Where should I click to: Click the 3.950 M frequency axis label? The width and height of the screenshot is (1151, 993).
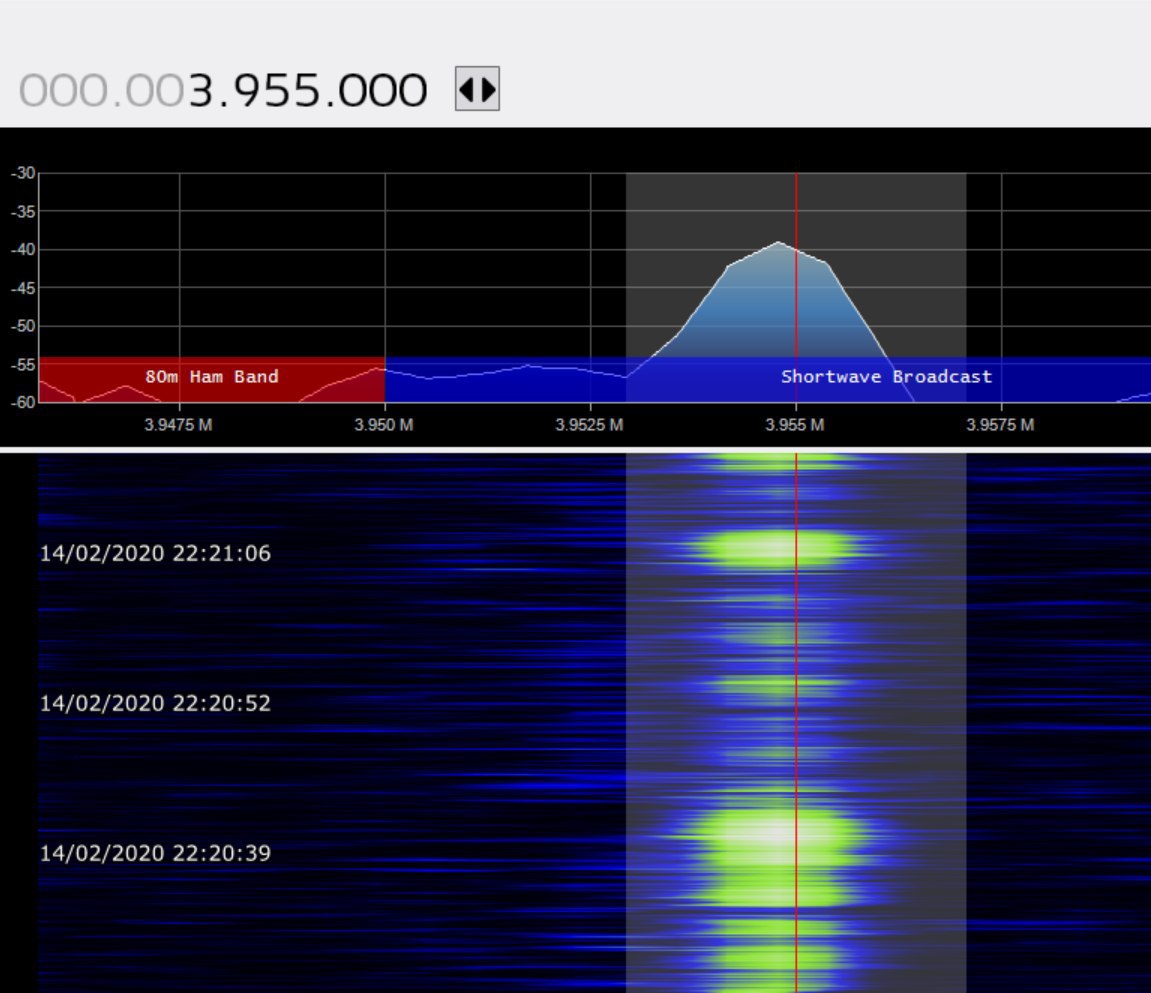384,425
